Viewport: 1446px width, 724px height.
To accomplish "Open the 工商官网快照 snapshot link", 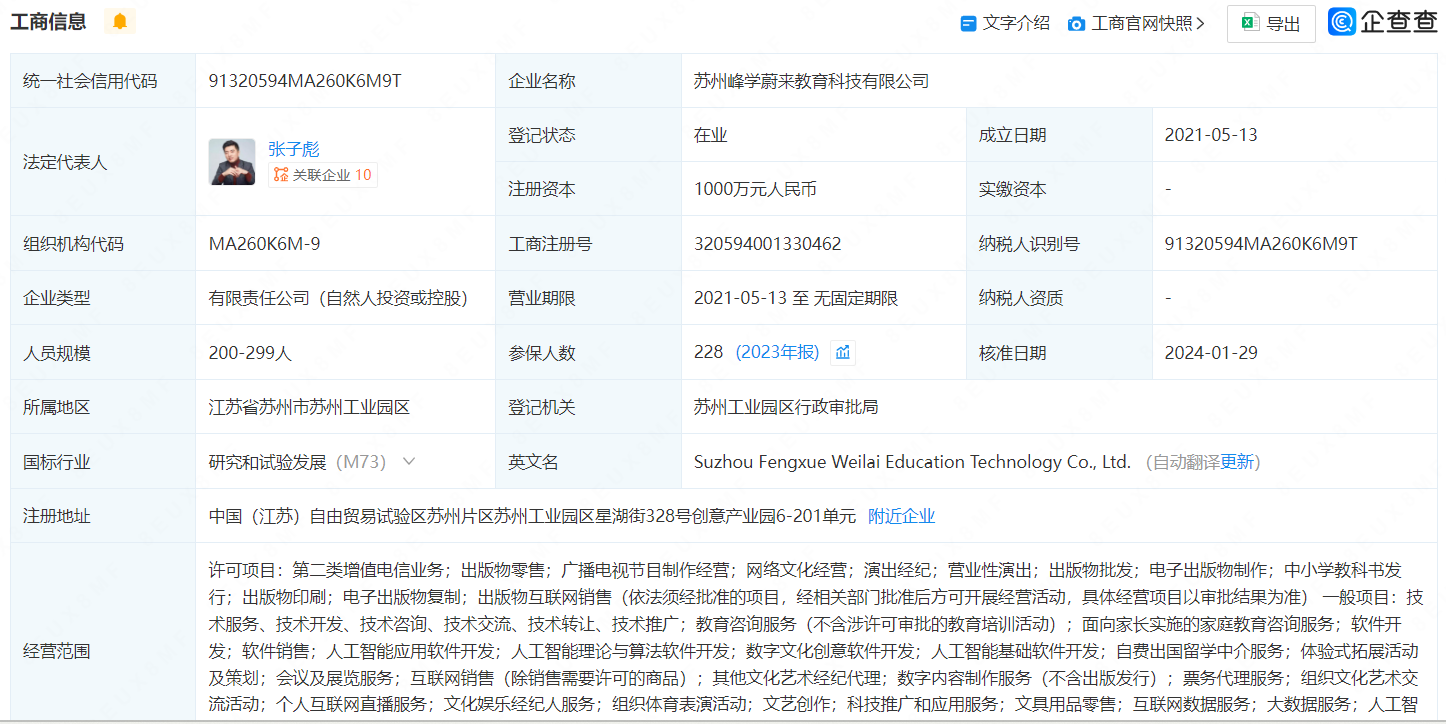I will pyautogui.click(x=1142, y=23).
